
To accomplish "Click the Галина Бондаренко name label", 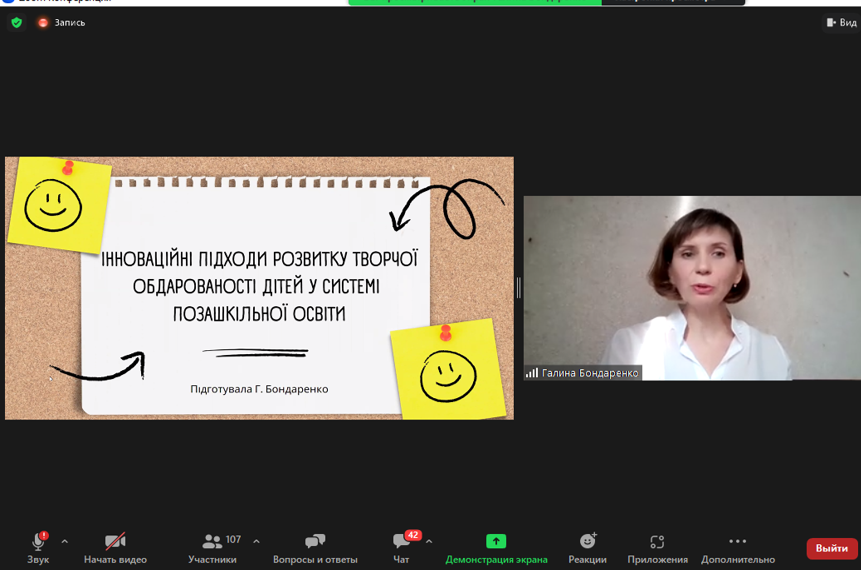I will 589,373.
